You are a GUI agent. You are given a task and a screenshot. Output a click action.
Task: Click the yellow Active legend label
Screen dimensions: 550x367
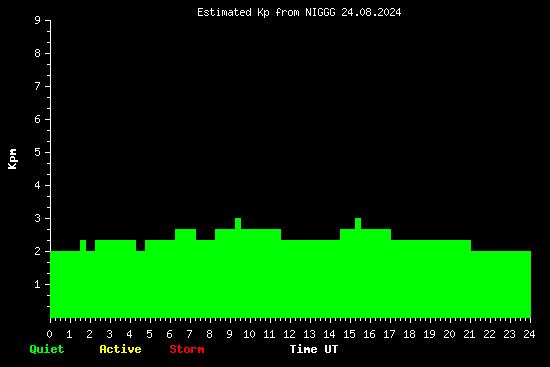(120, 349)
